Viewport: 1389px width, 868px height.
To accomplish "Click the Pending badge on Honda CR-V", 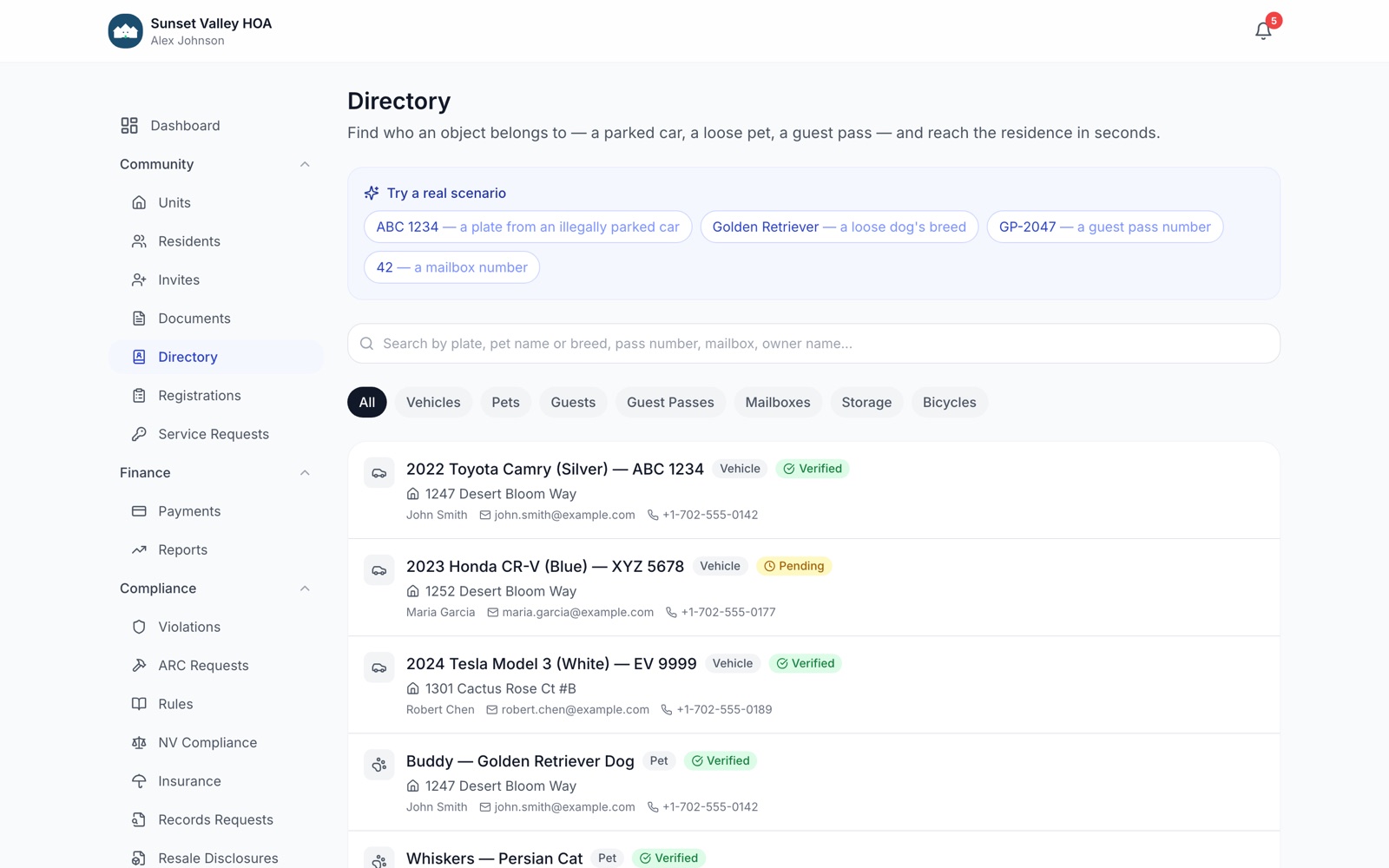I will [x=794, y=566].
